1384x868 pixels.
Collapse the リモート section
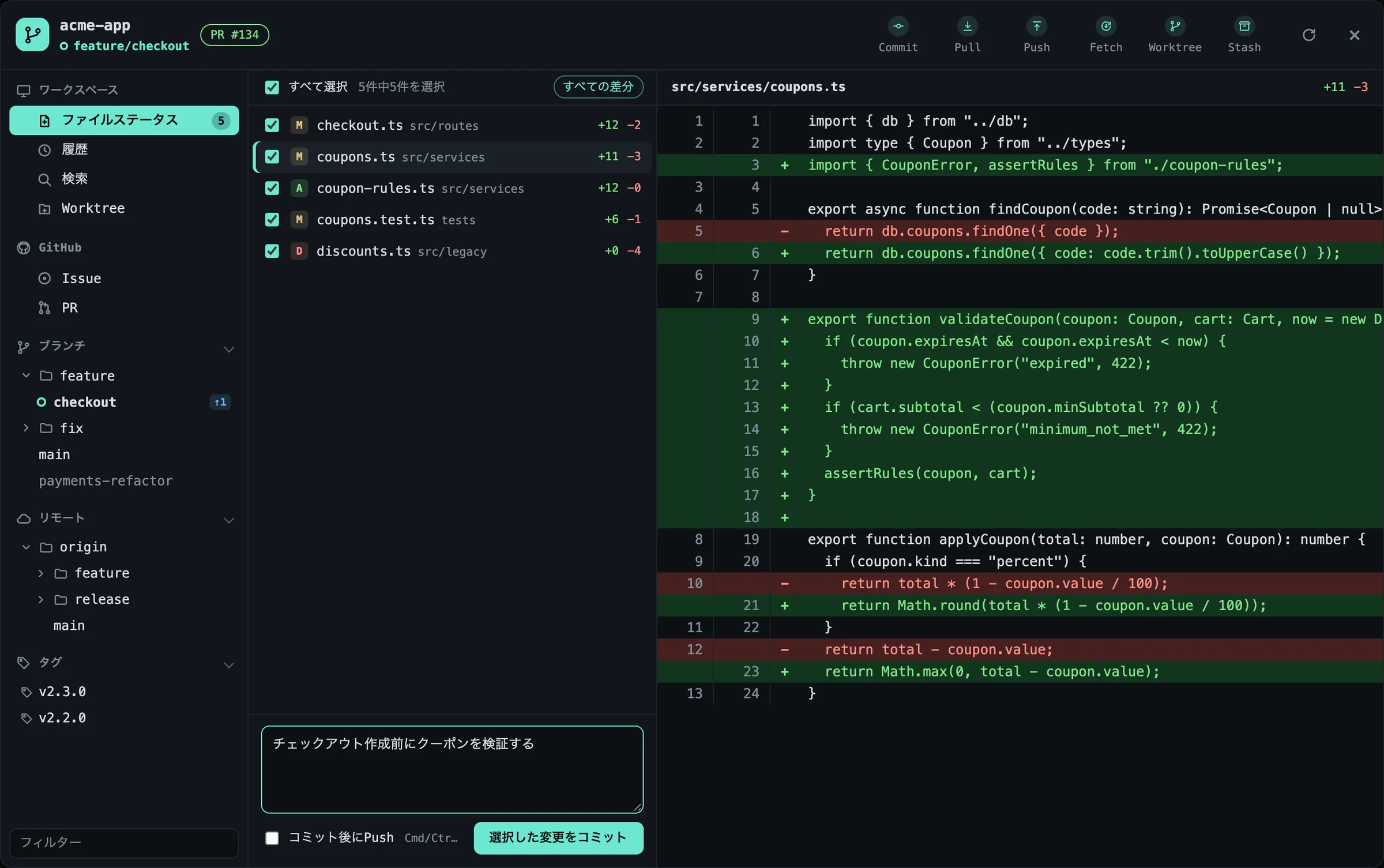(229, 520)
